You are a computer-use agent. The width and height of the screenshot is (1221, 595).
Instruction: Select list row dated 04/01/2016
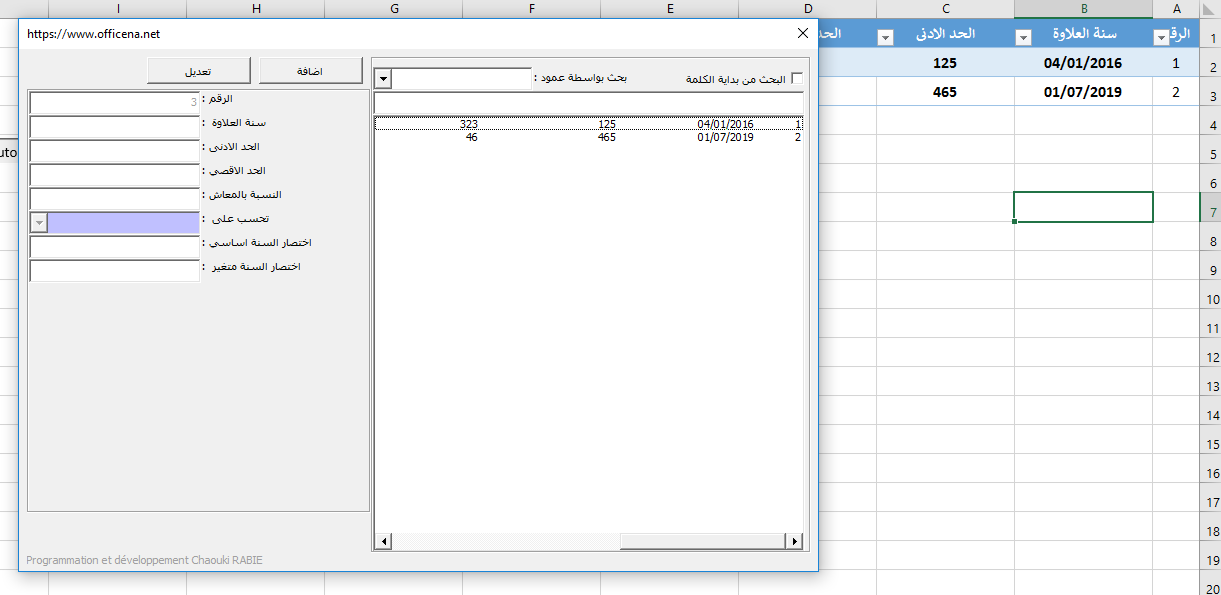(x=588, y=124)
